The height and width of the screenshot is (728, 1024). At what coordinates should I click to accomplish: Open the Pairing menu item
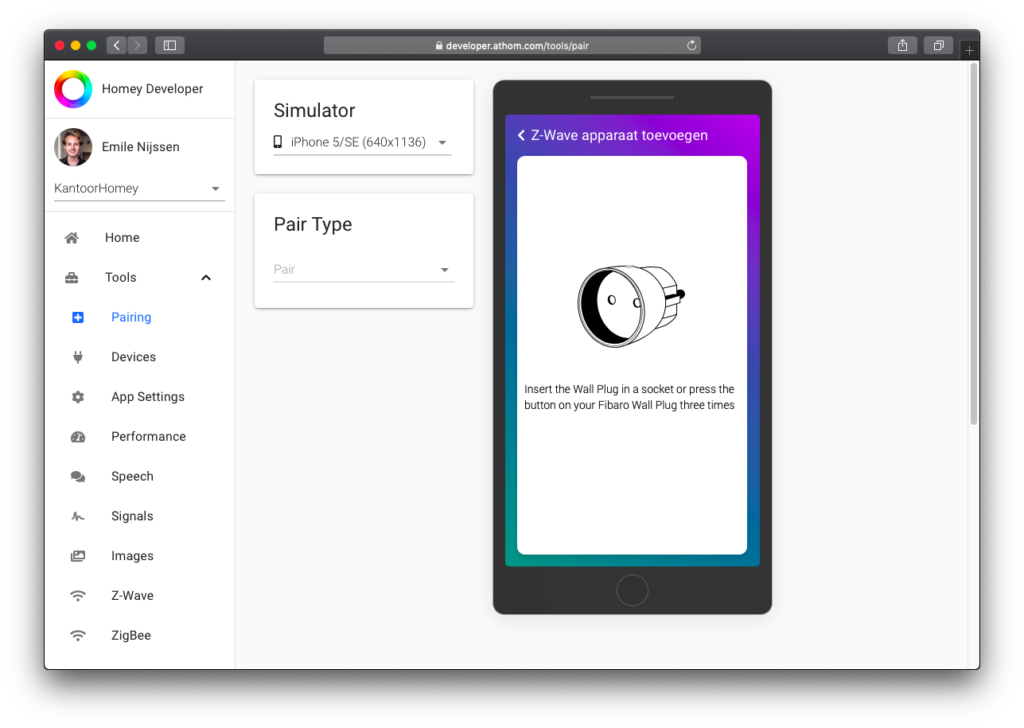tap(131, 317)
